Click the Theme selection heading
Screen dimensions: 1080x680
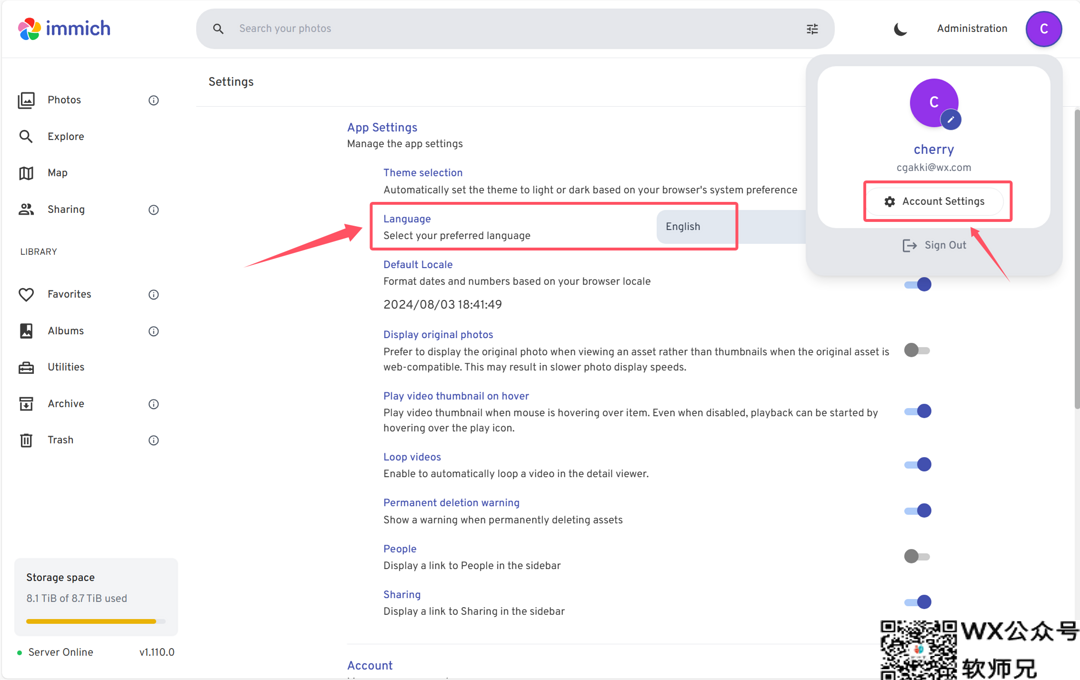[423, 173]
